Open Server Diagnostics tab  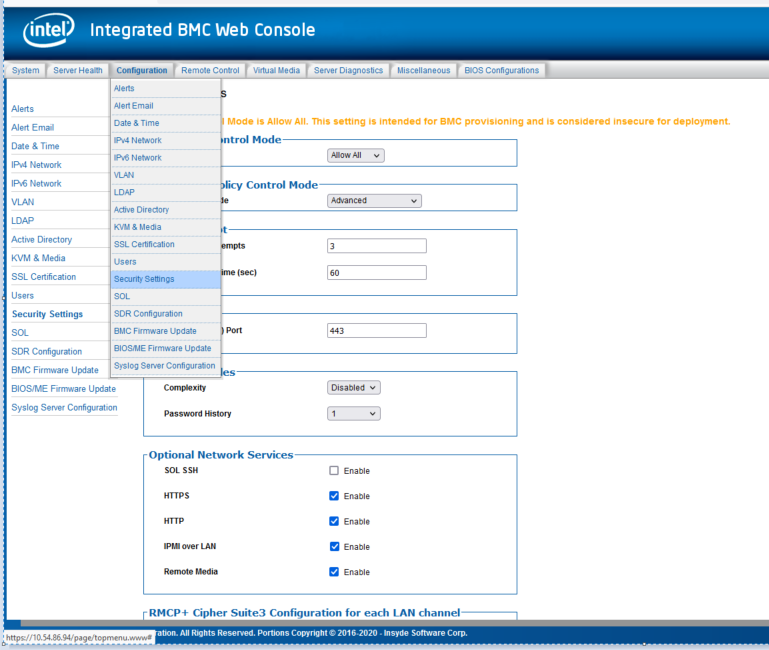pos(348,71)
